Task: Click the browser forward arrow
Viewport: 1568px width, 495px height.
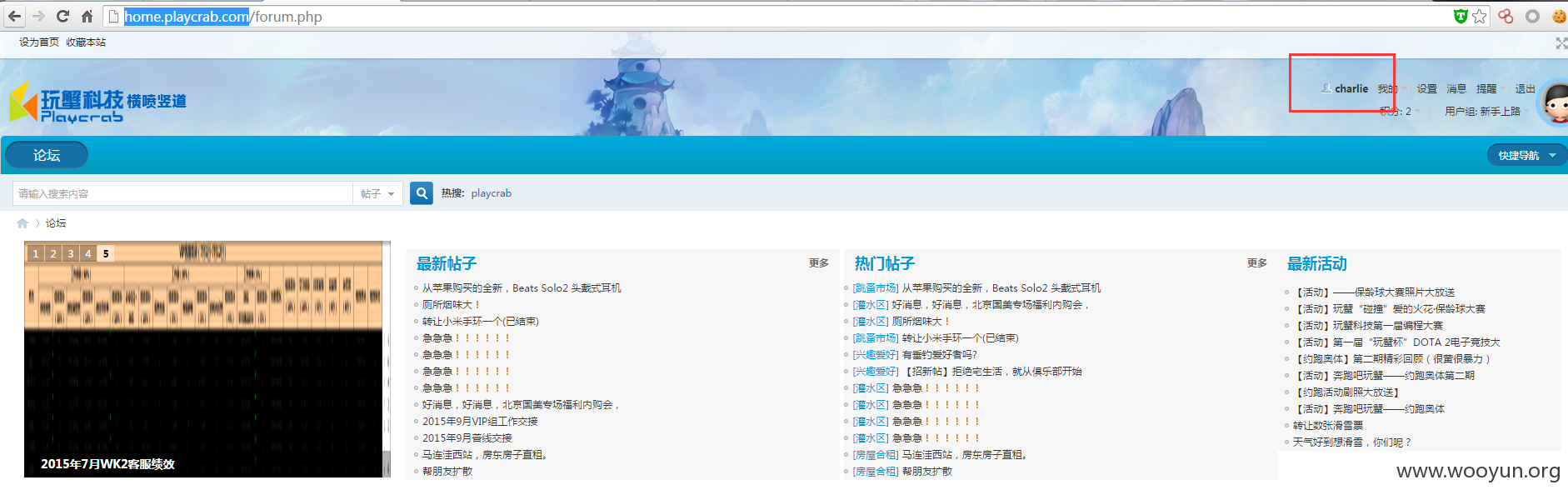Action: (x=38, y=16)
